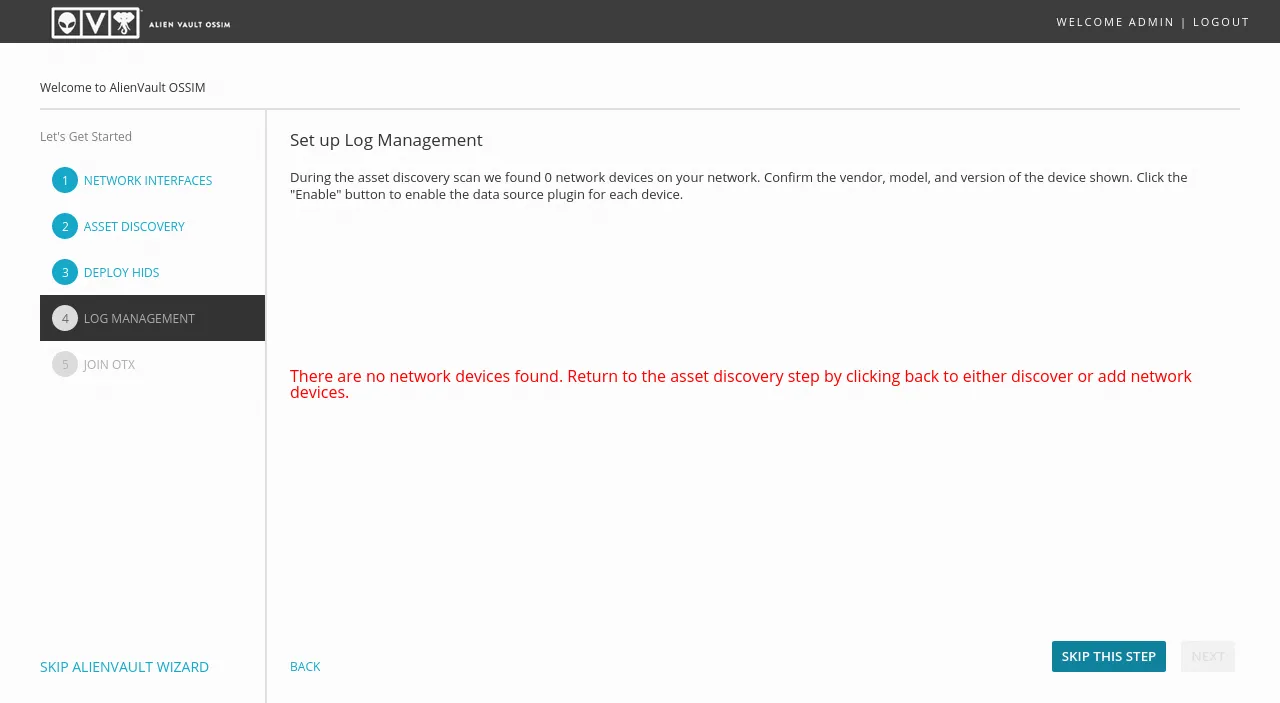This screenshot has width=1280, height=703.
Task: Click the Back link
Action: coord(305,667)
